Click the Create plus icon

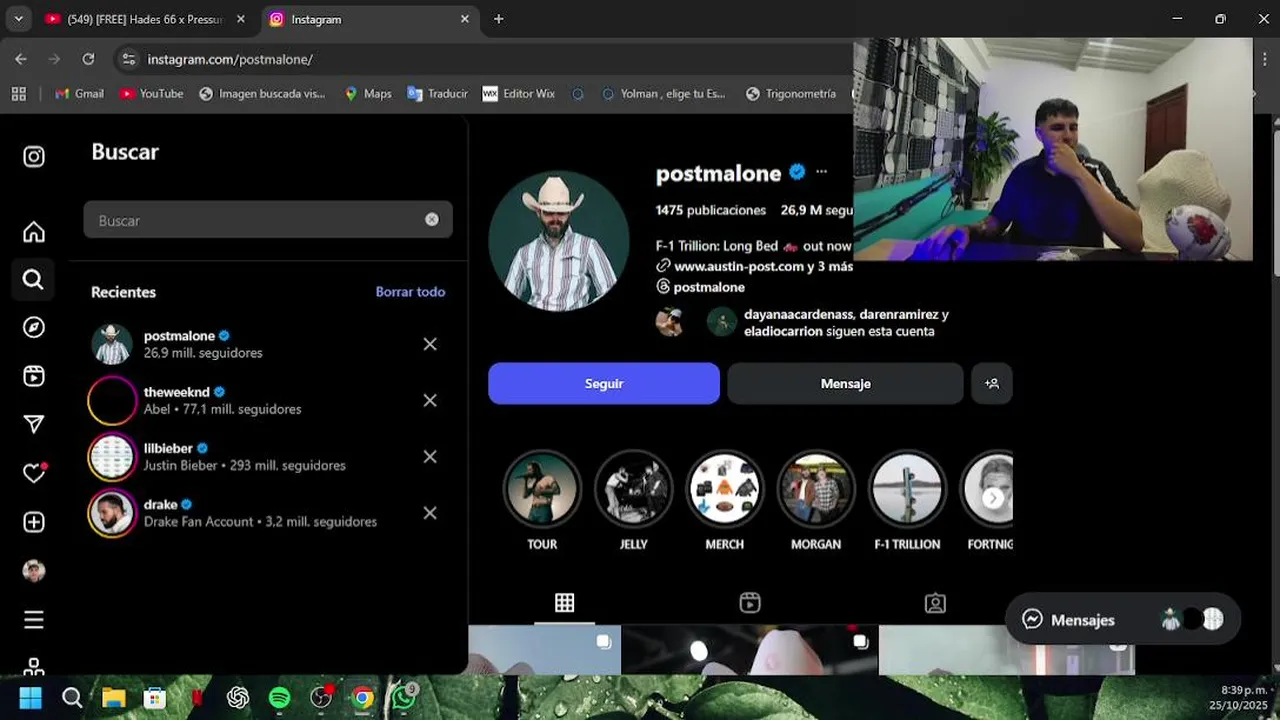pyautogui.click(x=34, y=522)
